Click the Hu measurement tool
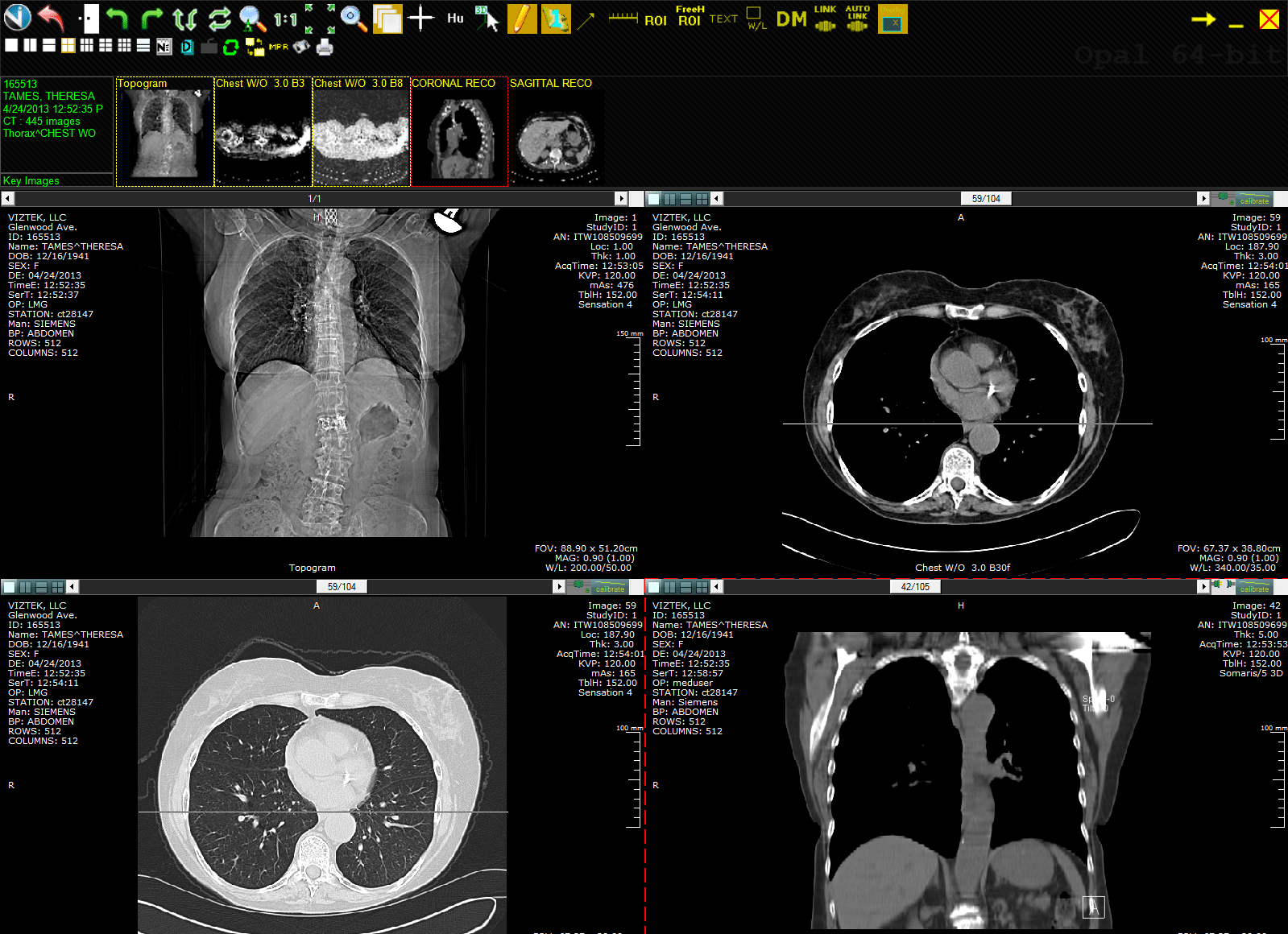1288x934 pixels. tap(456, 18)
